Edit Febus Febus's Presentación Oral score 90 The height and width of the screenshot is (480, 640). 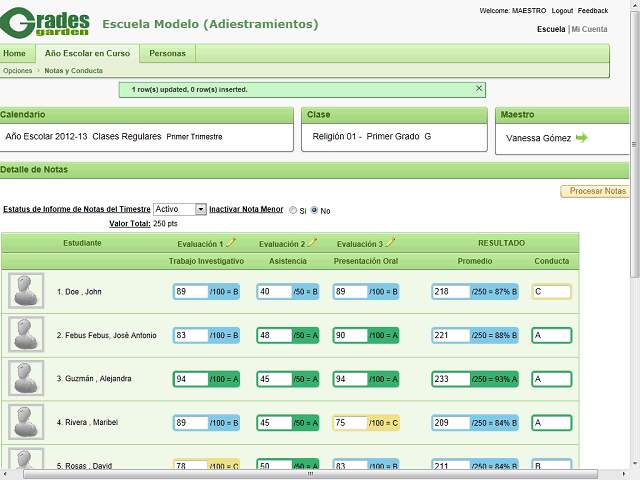click(x=351, y=335)
